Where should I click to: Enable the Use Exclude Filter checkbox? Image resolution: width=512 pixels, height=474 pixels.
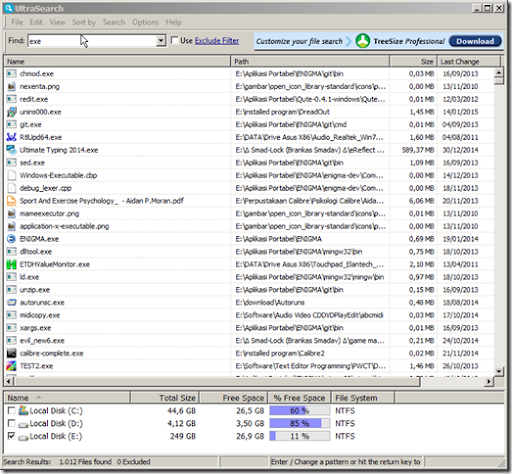pyautogui.click(x=174, y=40)
